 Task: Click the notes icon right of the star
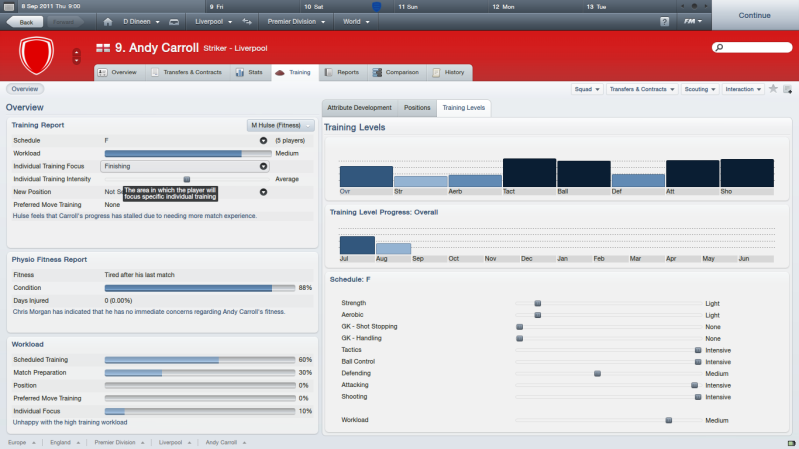[x=787, y=89]
